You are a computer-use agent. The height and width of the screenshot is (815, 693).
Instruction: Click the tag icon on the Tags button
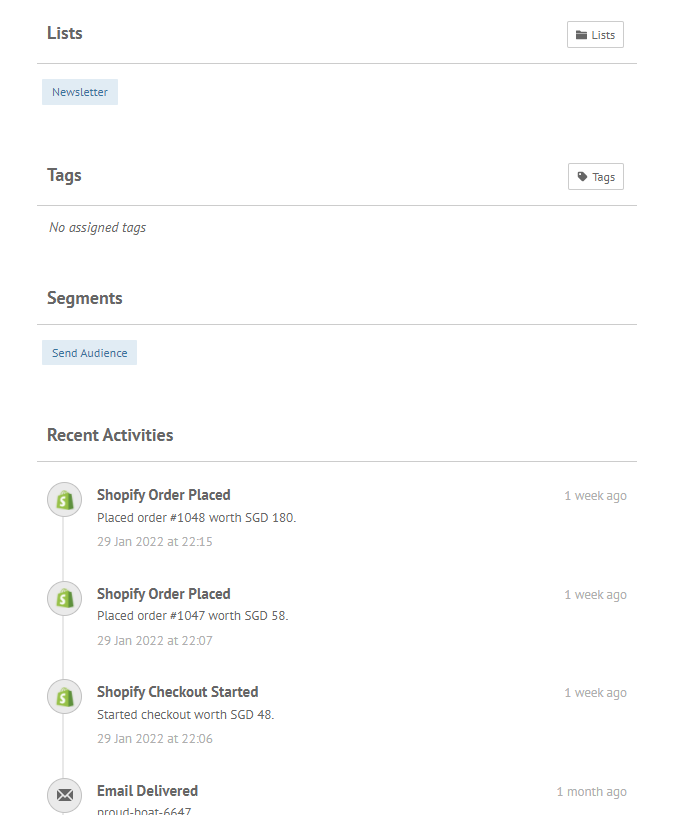[x=582, y=176]
